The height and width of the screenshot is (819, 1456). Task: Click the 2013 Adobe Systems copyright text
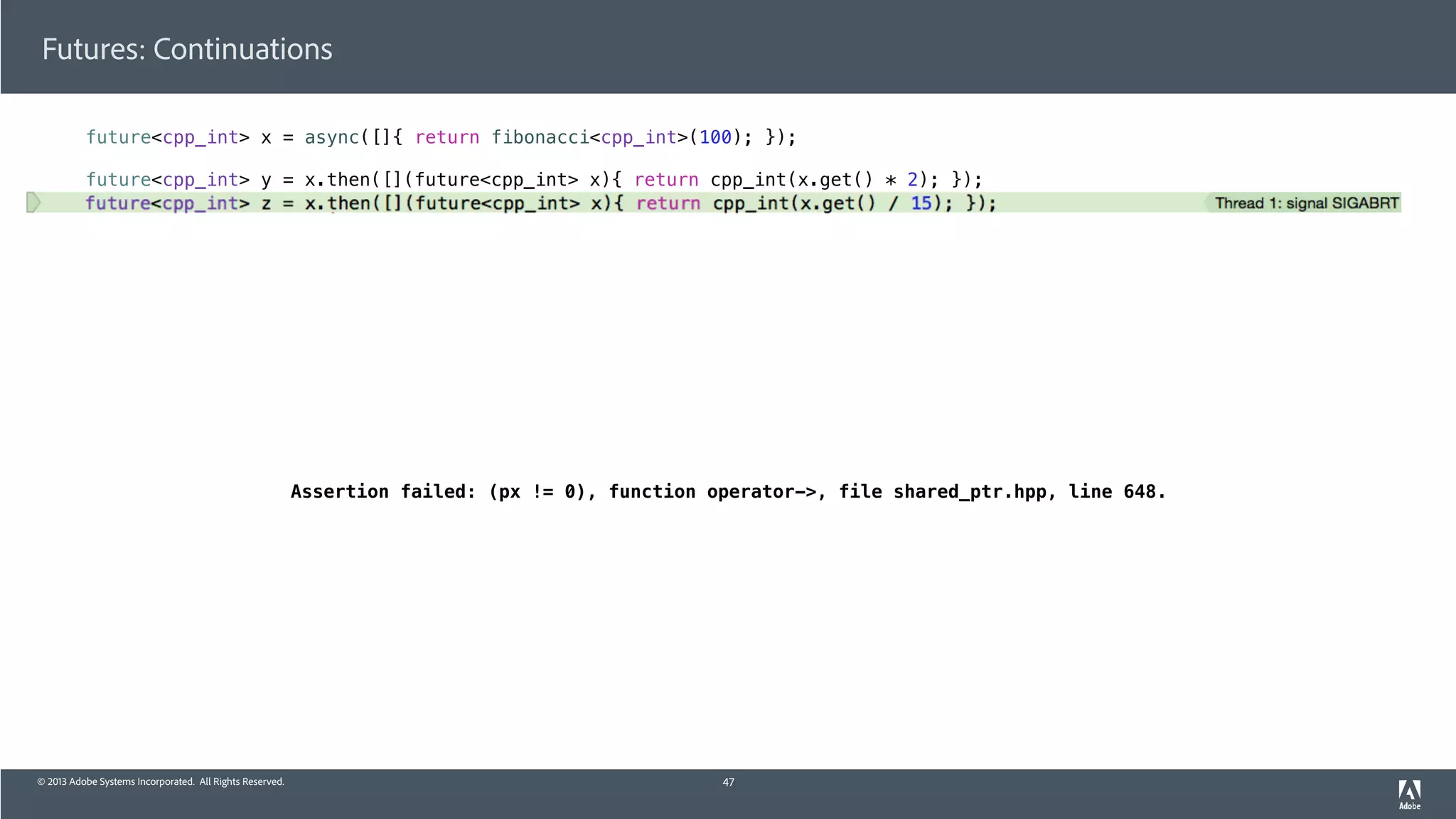point(161,782)
